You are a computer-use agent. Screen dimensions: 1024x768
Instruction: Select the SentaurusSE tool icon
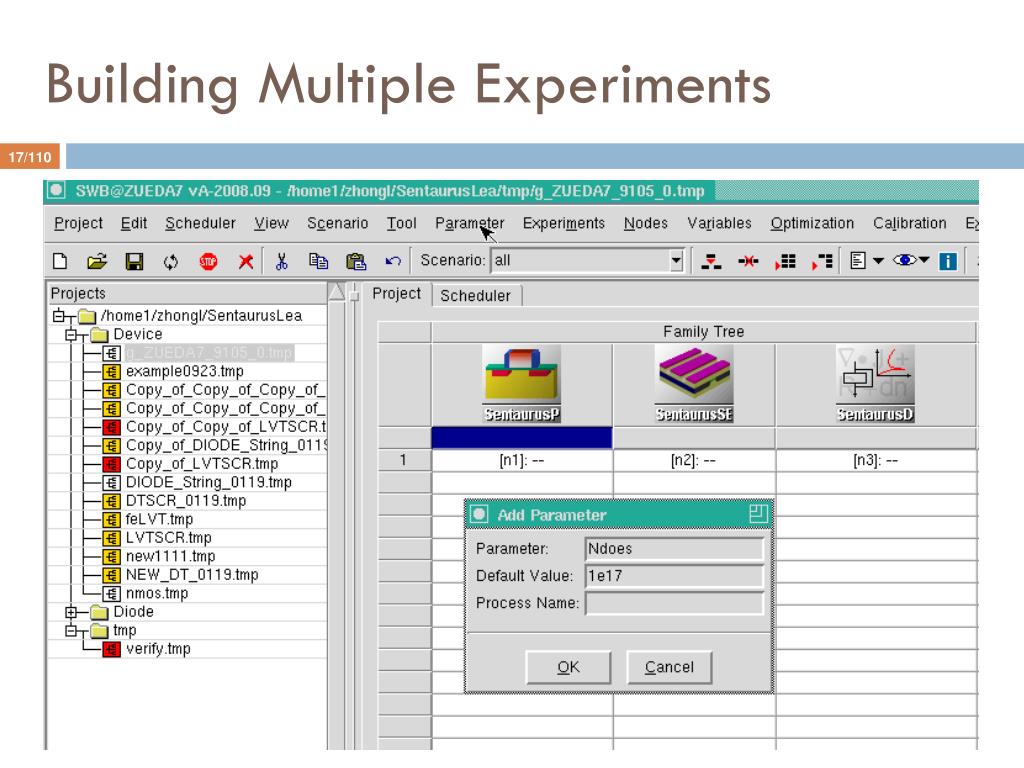694,384
